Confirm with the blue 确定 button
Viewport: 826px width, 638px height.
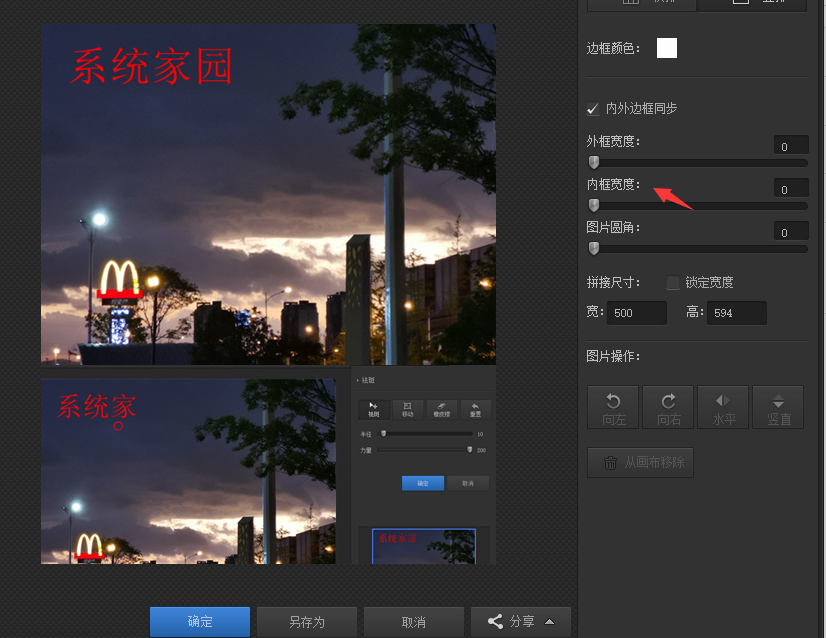(x=200, y=622)
